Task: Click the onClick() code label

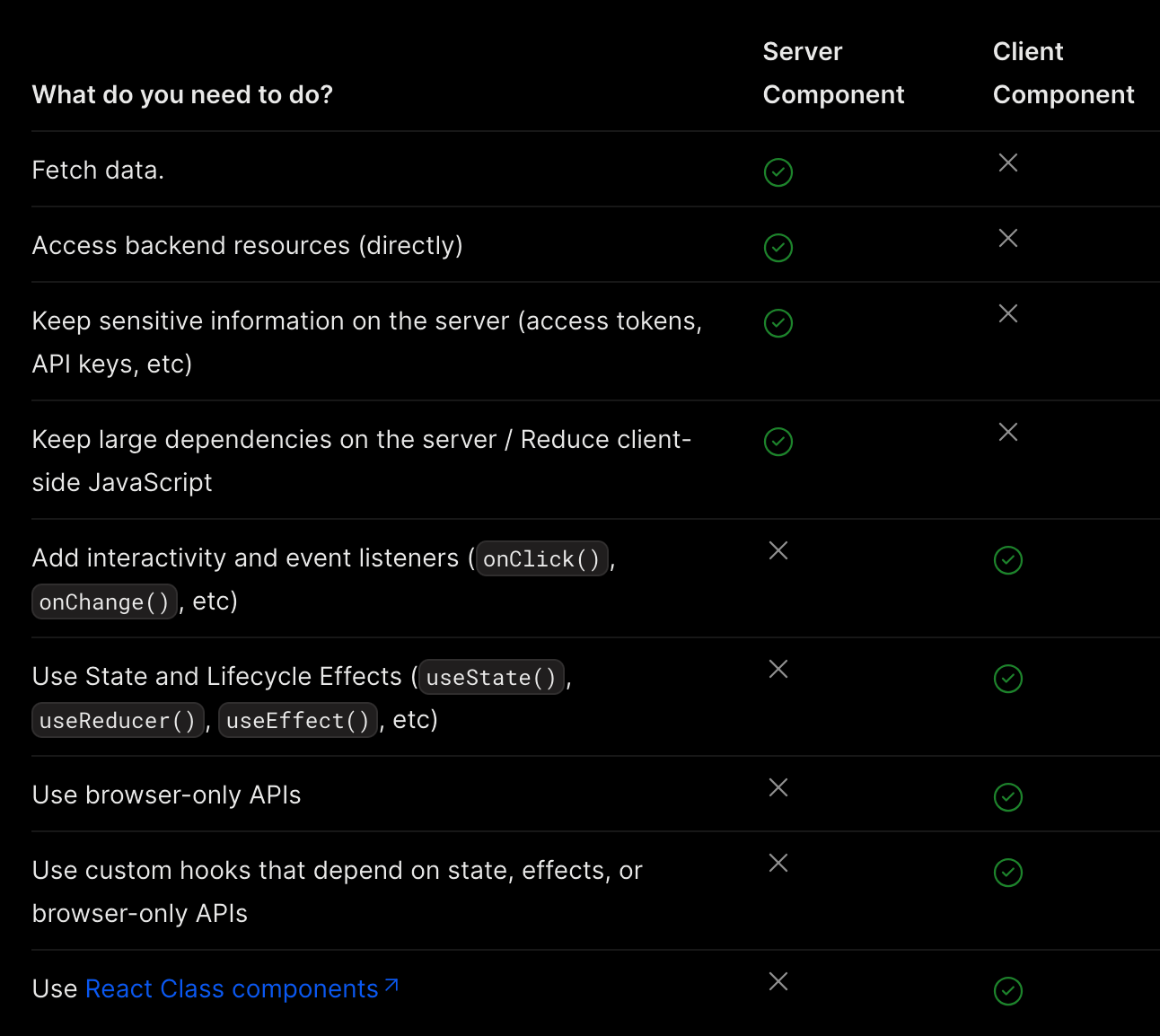Action: [541, 559]
